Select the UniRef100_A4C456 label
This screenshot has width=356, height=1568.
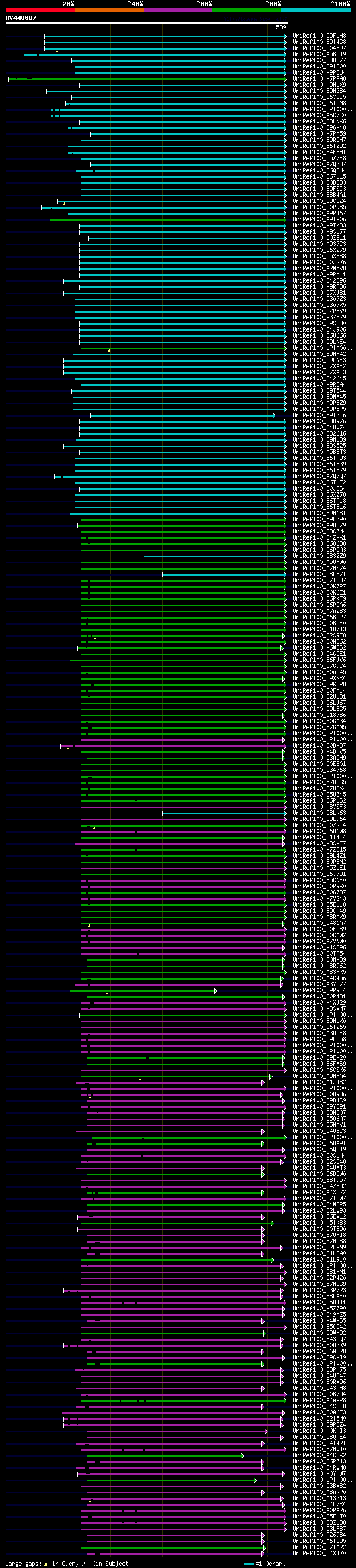[x=319, y=977]
